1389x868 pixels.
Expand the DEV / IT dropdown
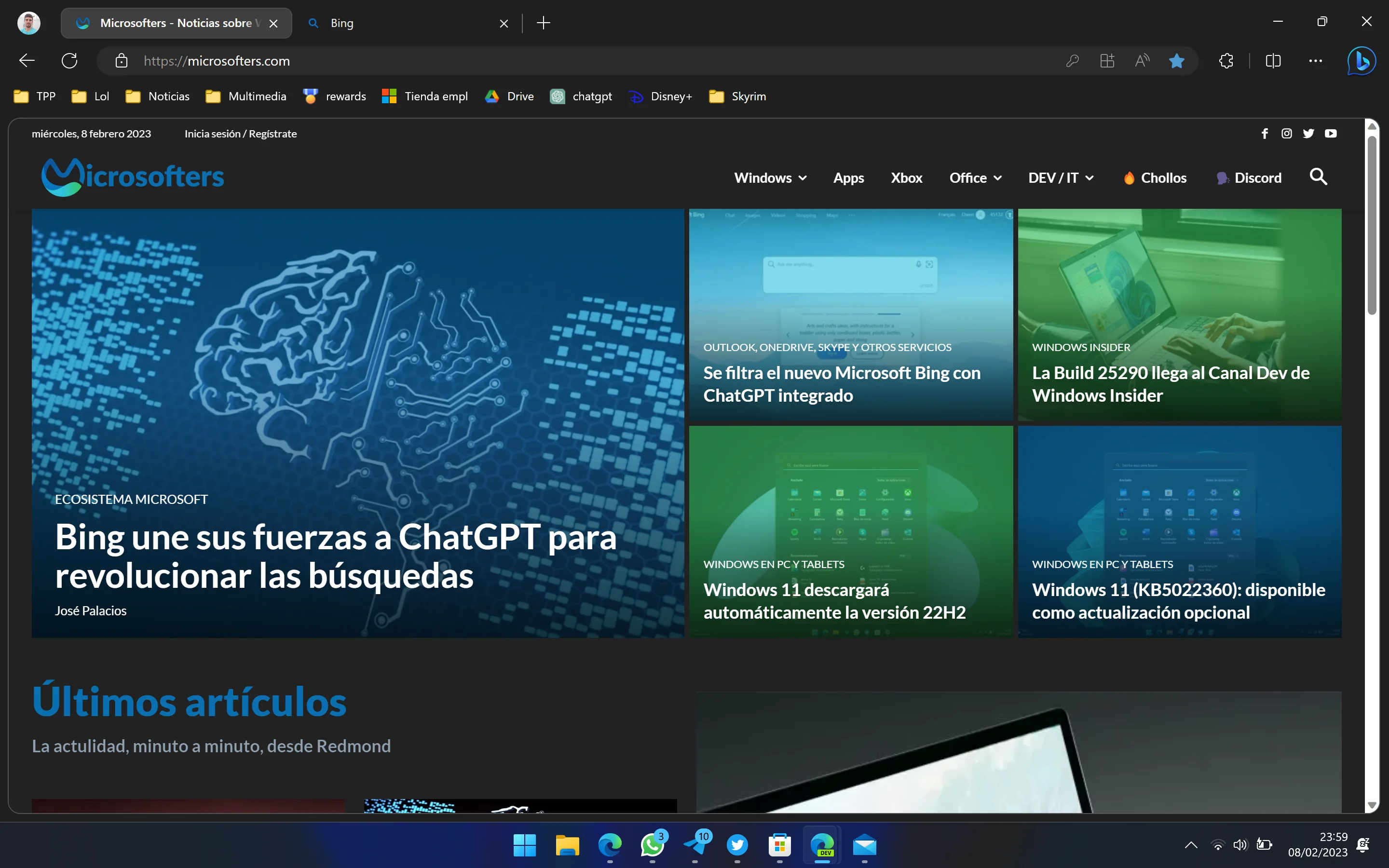pyautogui.click(x=1060, y=177)
